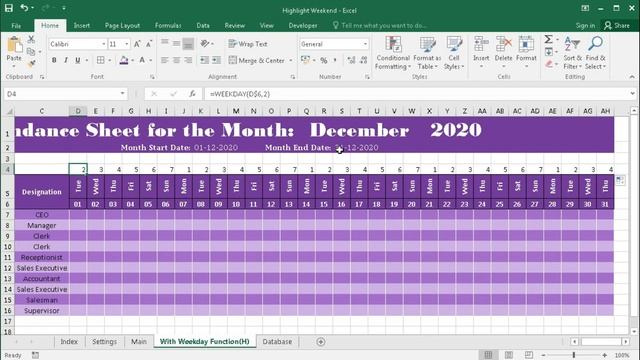Open the number format General dropdown
640x360 pixels.
365,44
